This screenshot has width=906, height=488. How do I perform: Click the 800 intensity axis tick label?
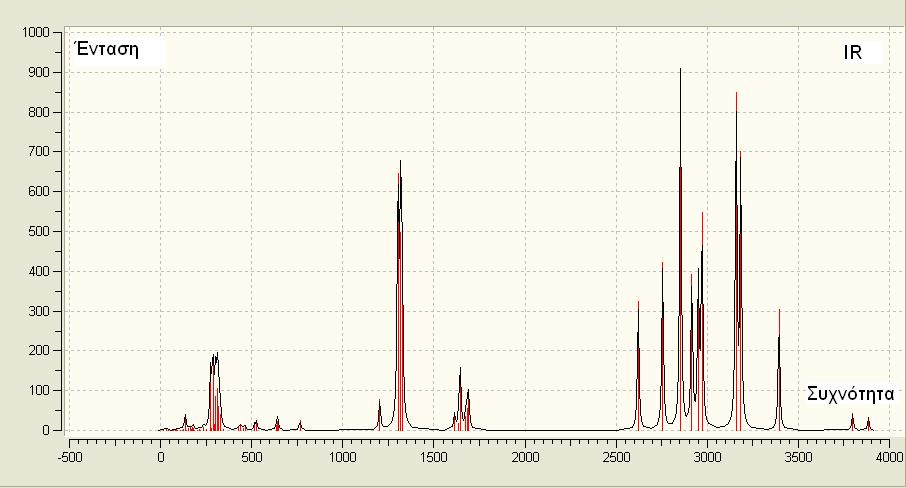pos(39,112)
